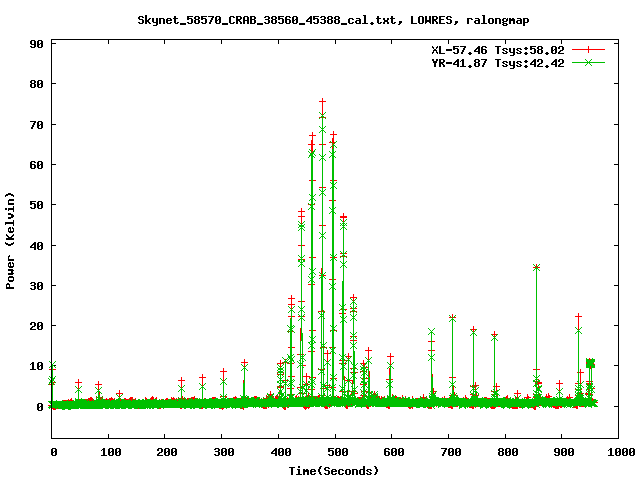Click the Time(Seconds) x-axis label
Image resolution: width=640 pixels, height=480 pixels.
334,471
